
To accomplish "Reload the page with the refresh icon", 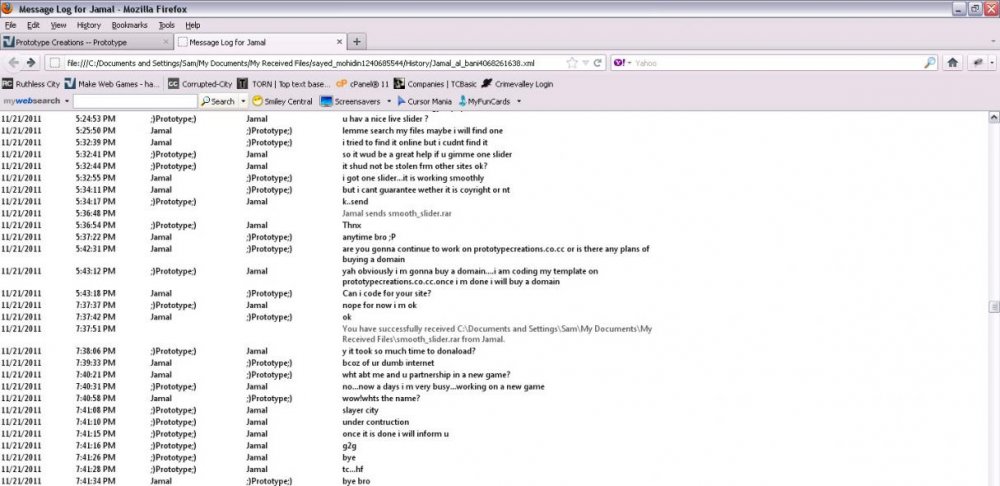I will click(597, 62).
